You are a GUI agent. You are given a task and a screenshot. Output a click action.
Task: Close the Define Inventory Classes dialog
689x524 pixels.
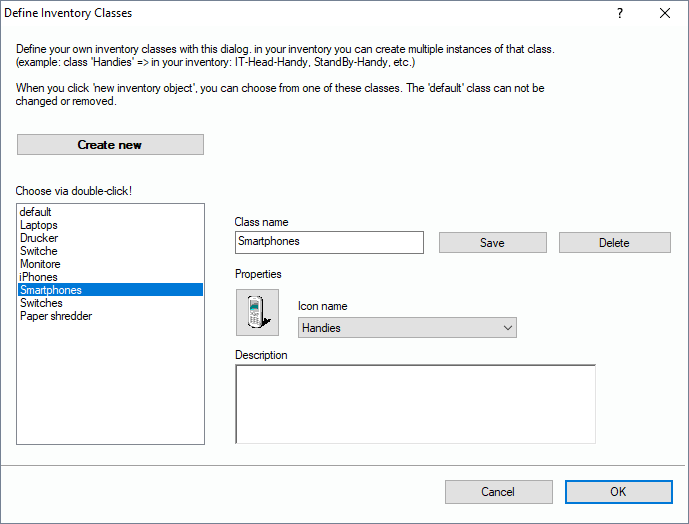(665, 14)
